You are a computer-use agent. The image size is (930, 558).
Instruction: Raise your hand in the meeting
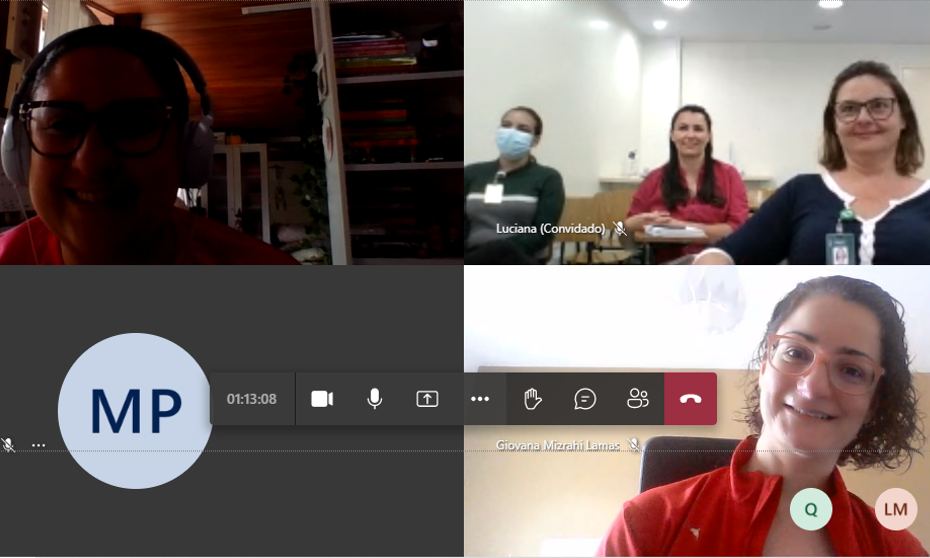533,399
